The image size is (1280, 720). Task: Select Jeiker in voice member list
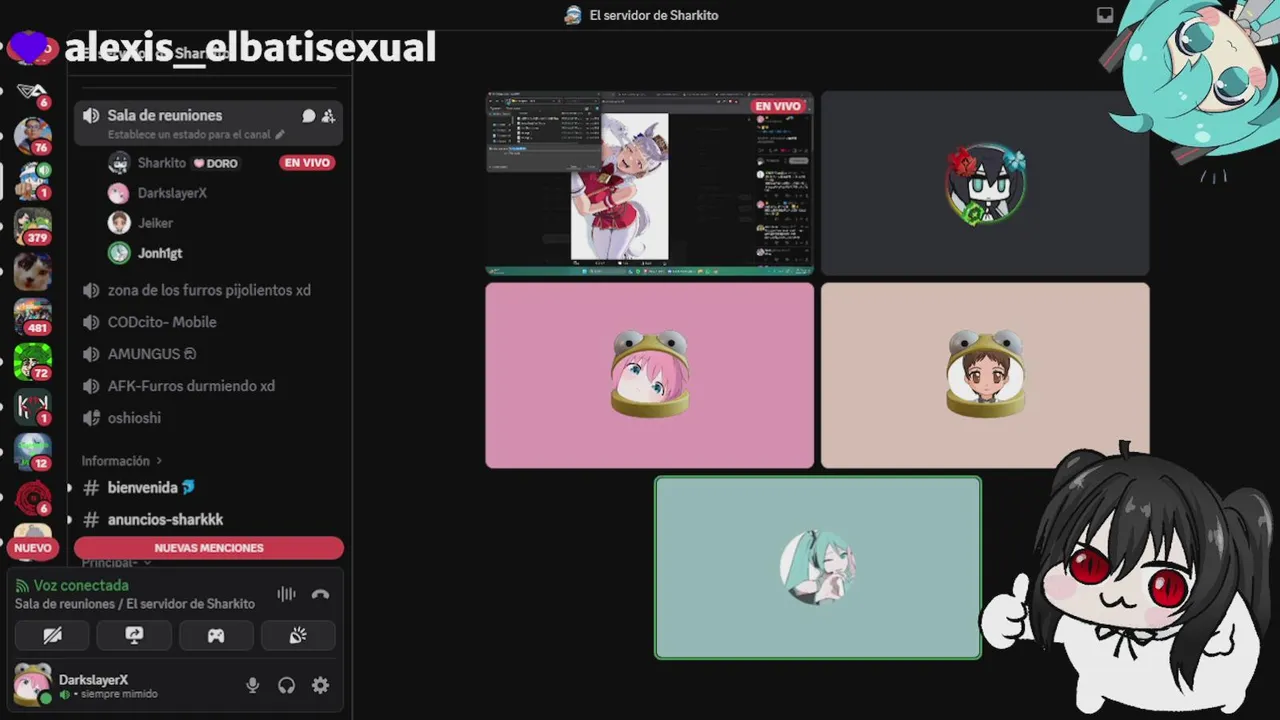pos(155,223)
